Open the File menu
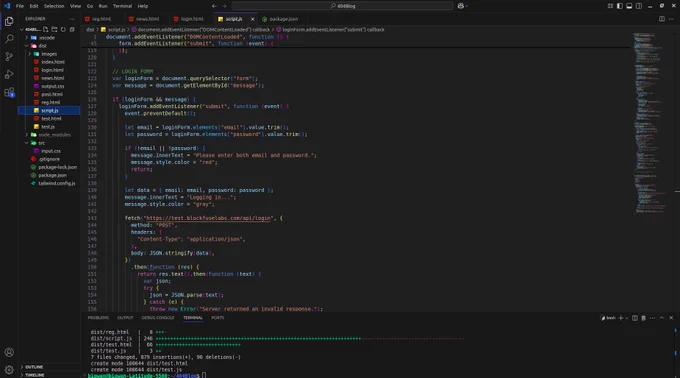This screenshot has height=378, width=680. tap(20, 6)
